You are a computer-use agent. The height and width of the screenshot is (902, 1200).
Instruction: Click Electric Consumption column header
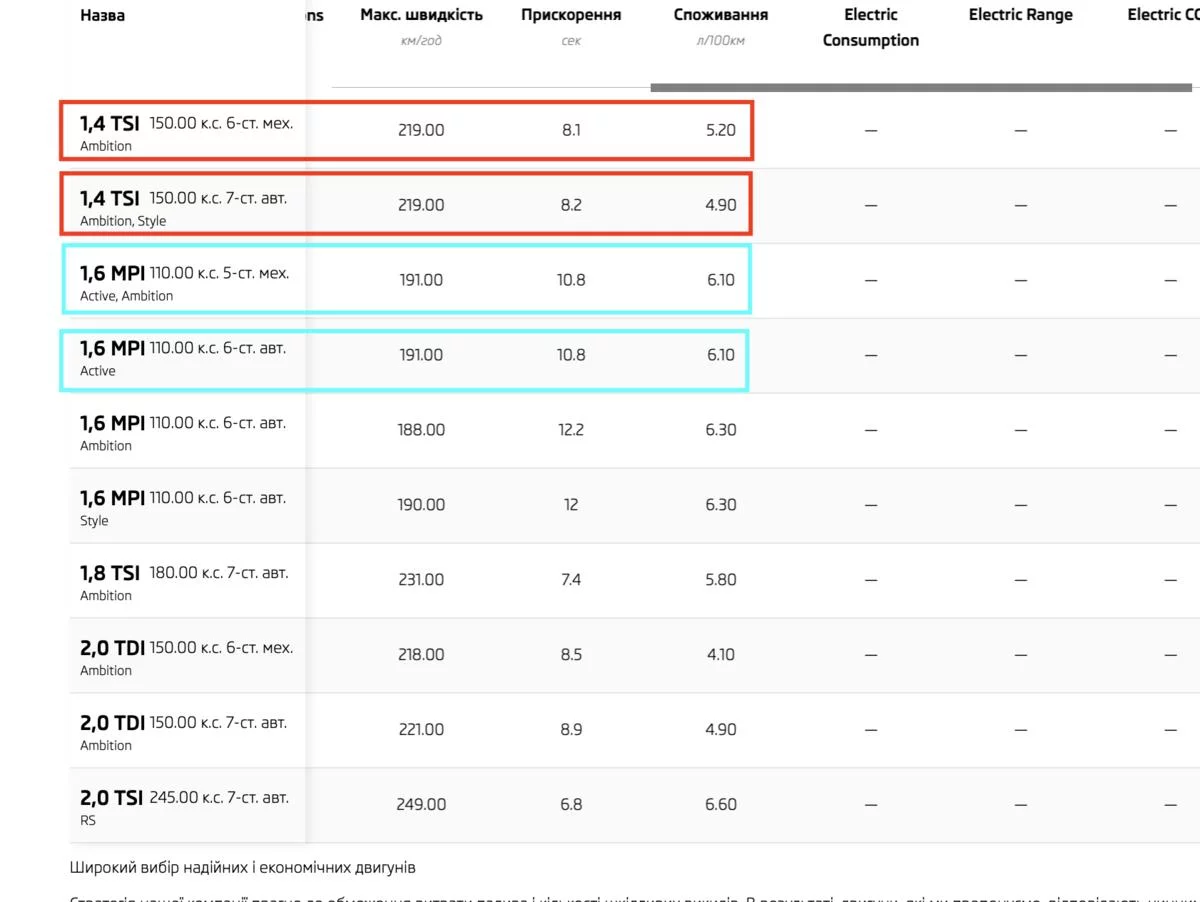coord(870,27)
